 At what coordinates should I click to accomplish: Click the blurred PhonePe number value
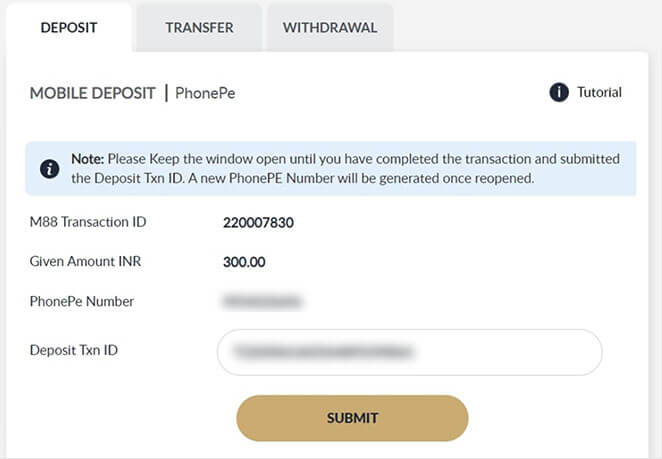(262, 301)
